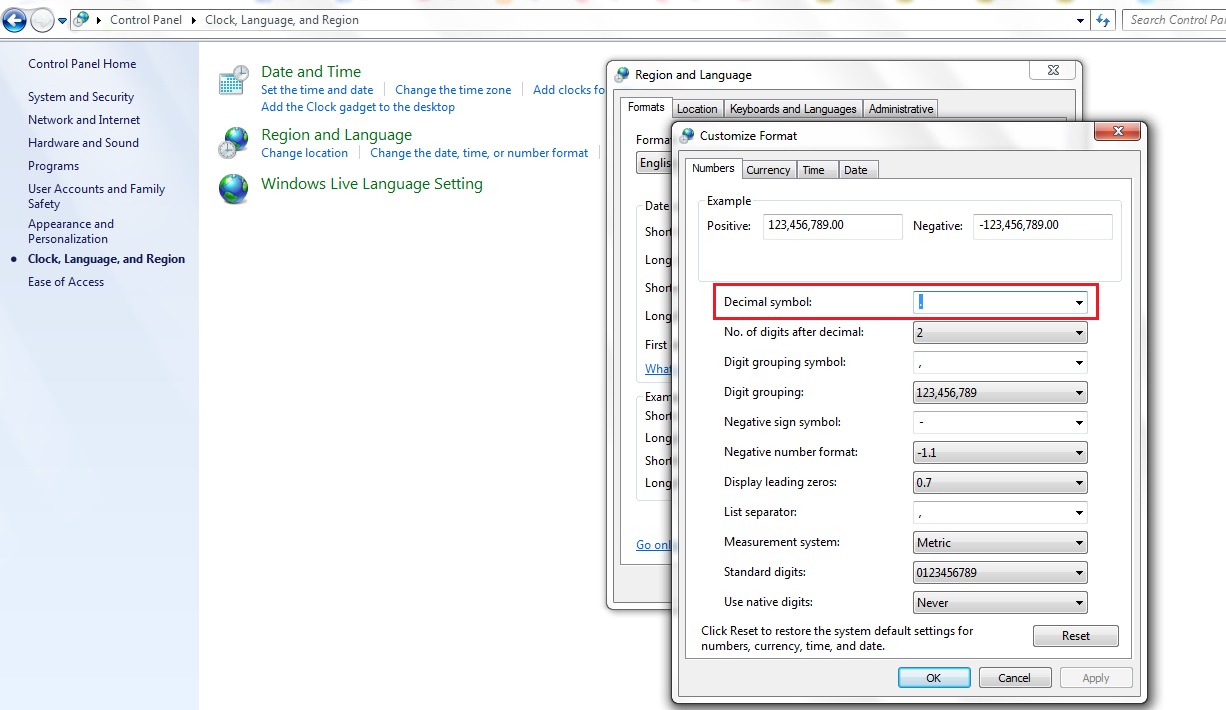
Task: Open the Negative number format dropdown
Action: pos(1079,453)
